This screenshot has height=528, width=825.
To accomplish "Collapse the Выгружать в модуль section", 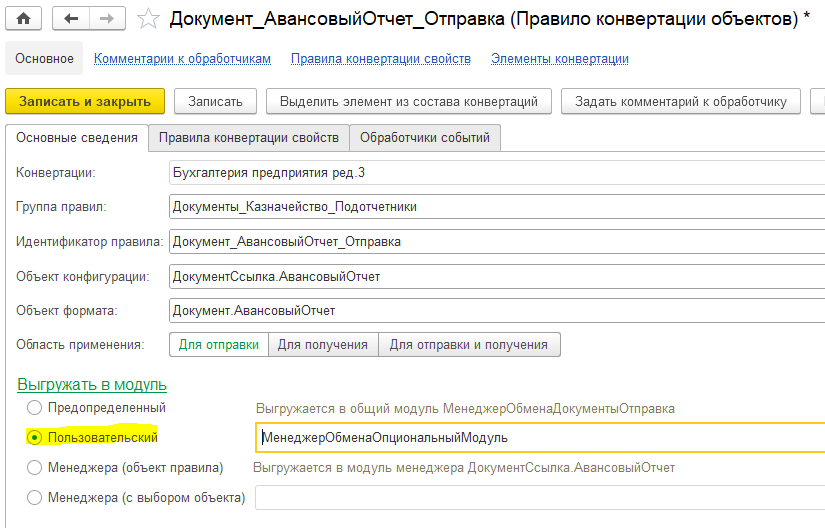I will 92,384.
